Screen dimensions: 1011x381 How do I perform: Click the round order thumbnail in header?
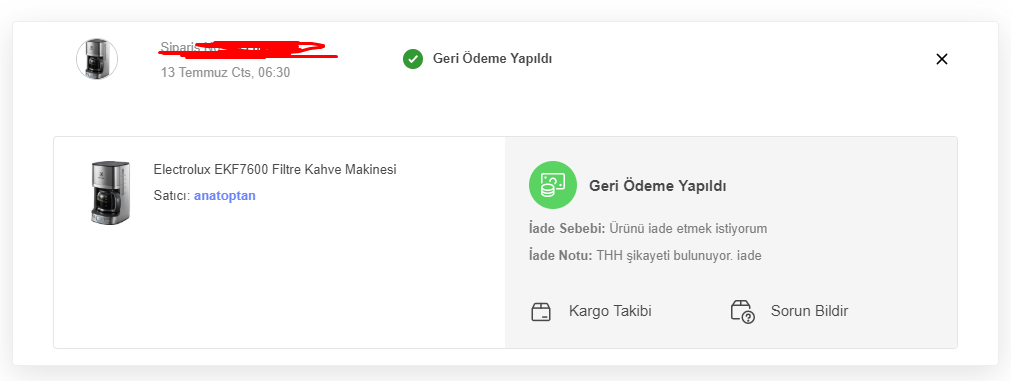(97, 59)
